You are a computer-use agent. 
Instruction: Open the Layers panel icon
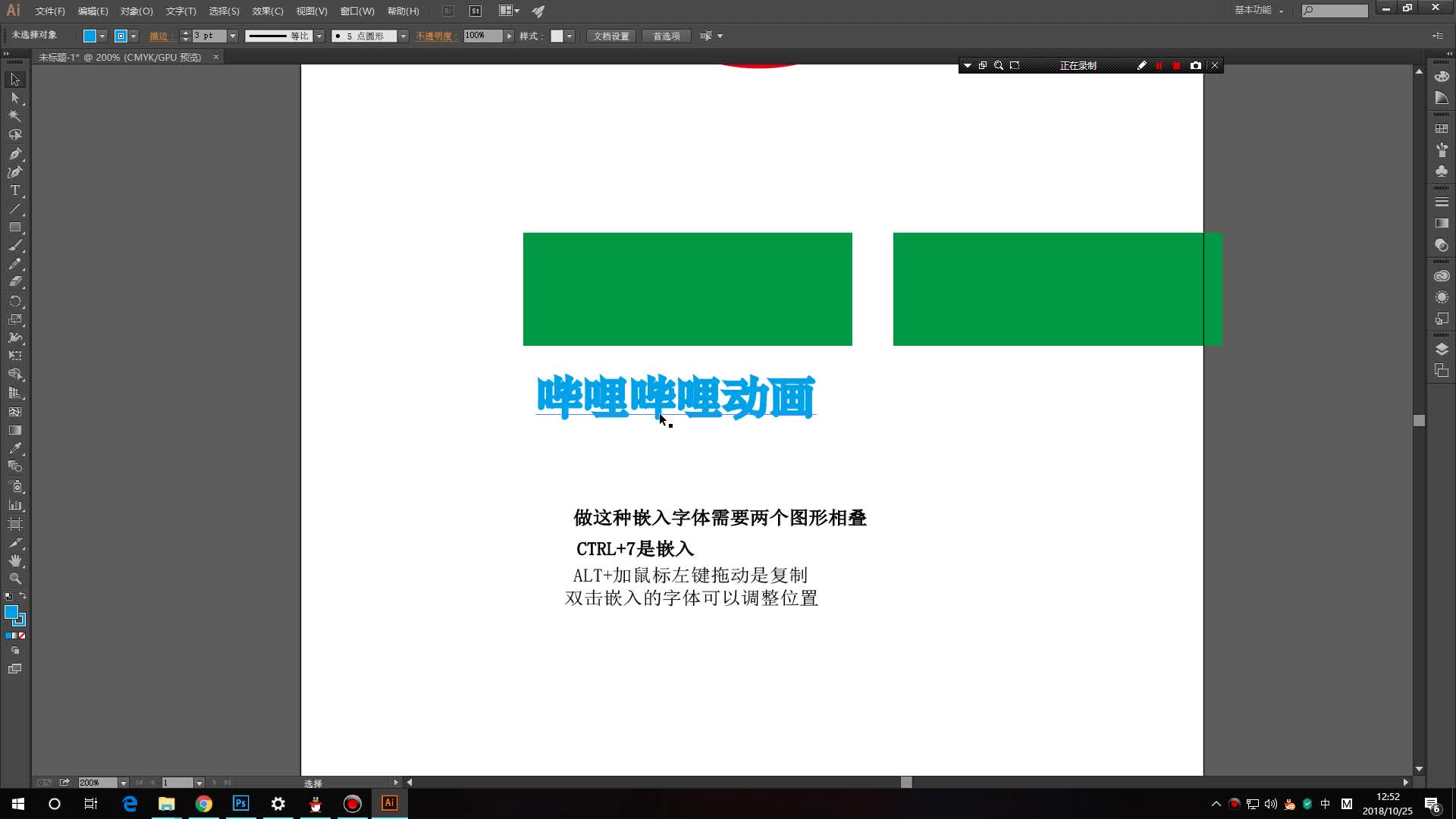click(1442, 349)
